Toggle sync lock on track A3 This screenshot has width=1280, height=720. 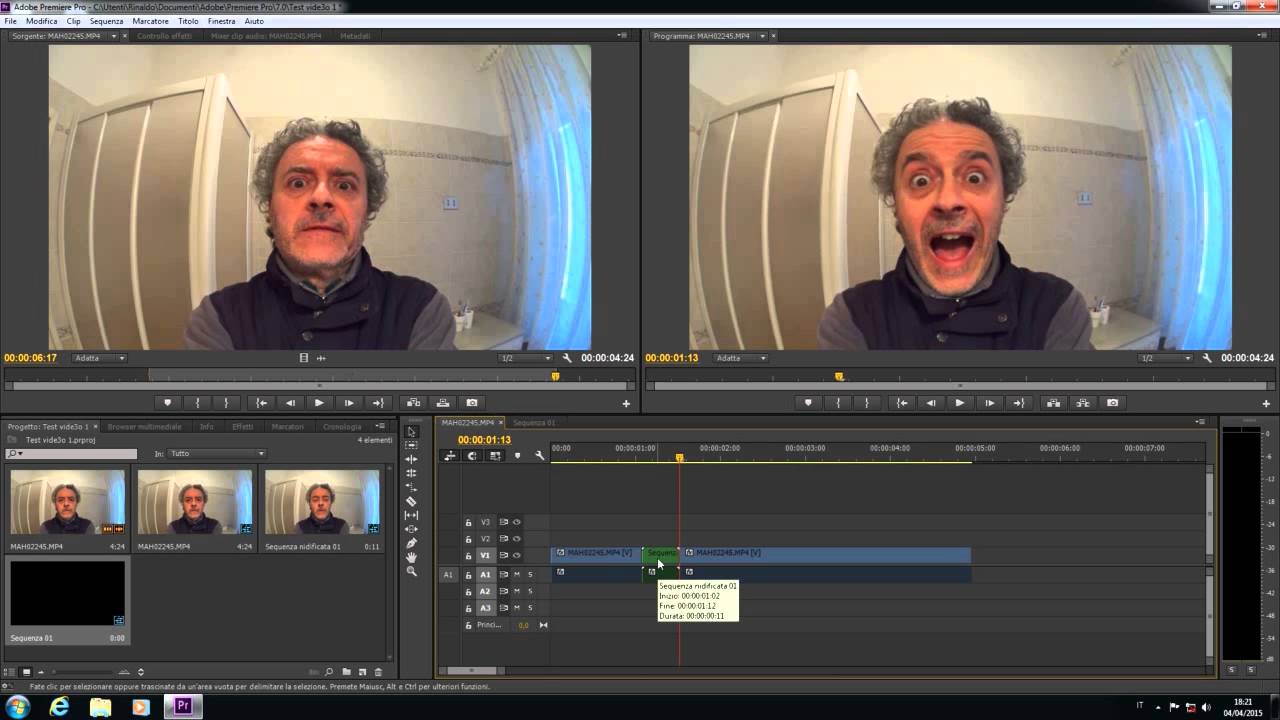(504, 608)
